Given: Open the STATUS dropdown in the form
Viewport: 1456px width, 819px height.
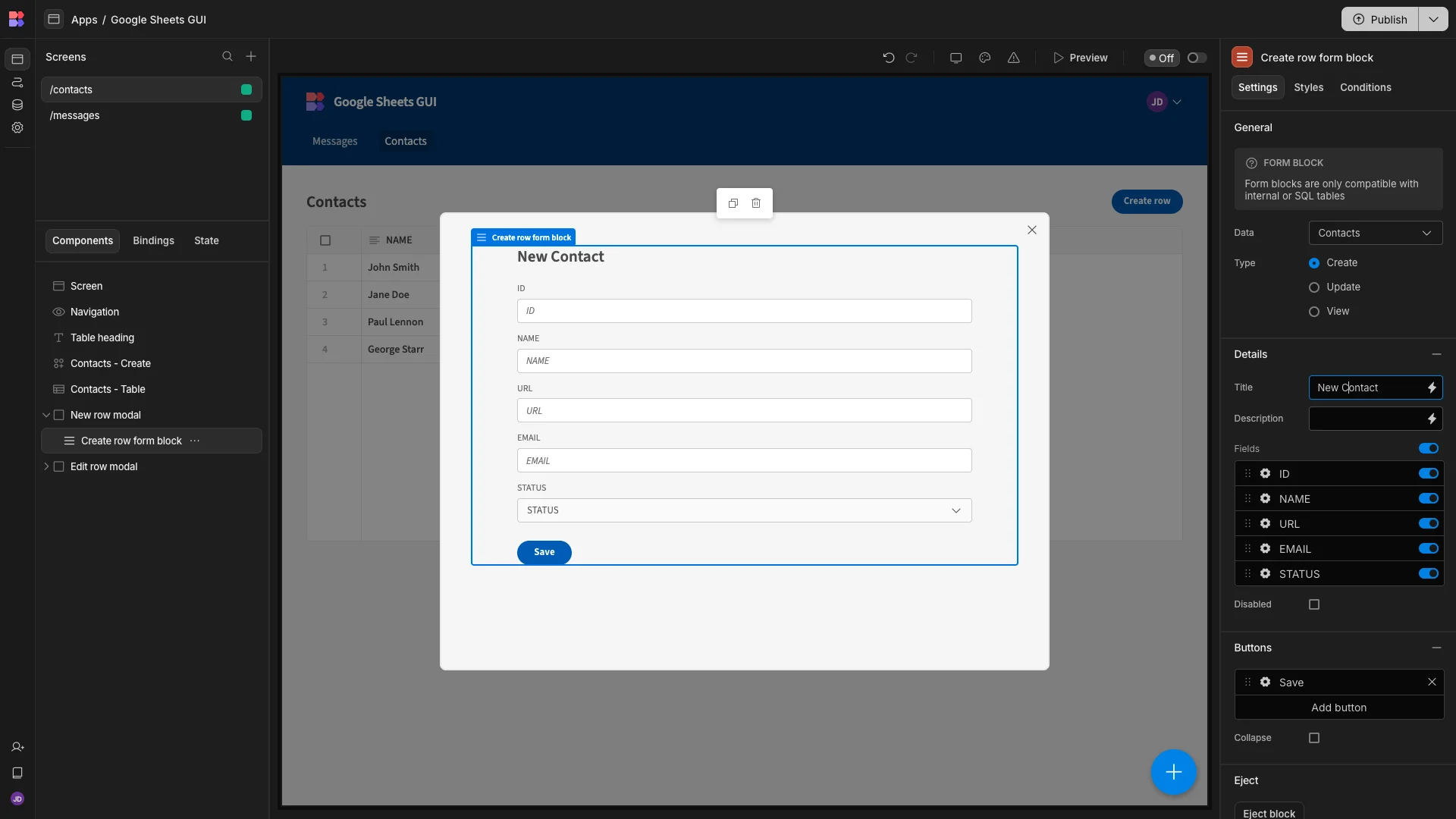Looking at the screenshot, I should tap(744, 510).
